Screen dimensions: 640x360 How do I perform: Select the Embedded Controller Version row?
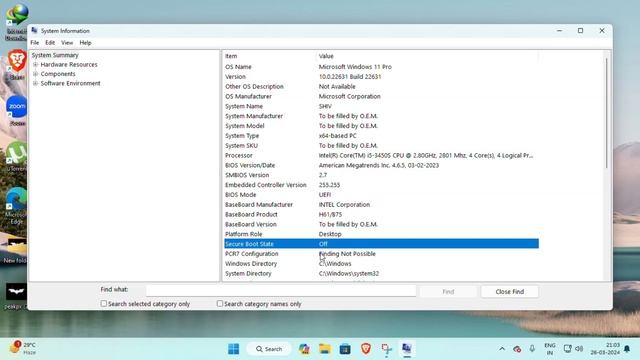click(x=381, y=184)
